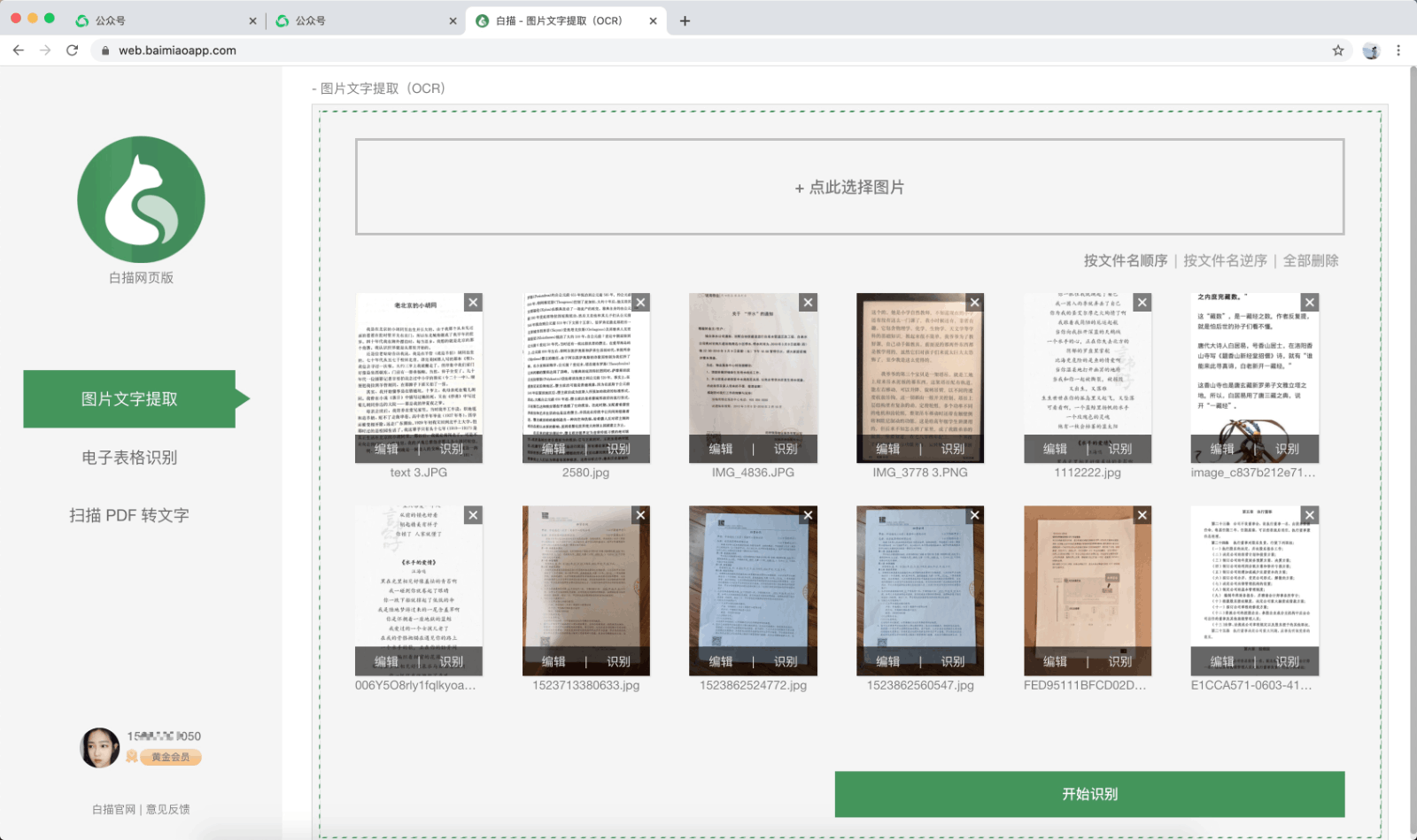The height and width of the screenshot is (840, 1417).
Task: Remove IMG_4836.JPG using its X button
Action: 808,302
